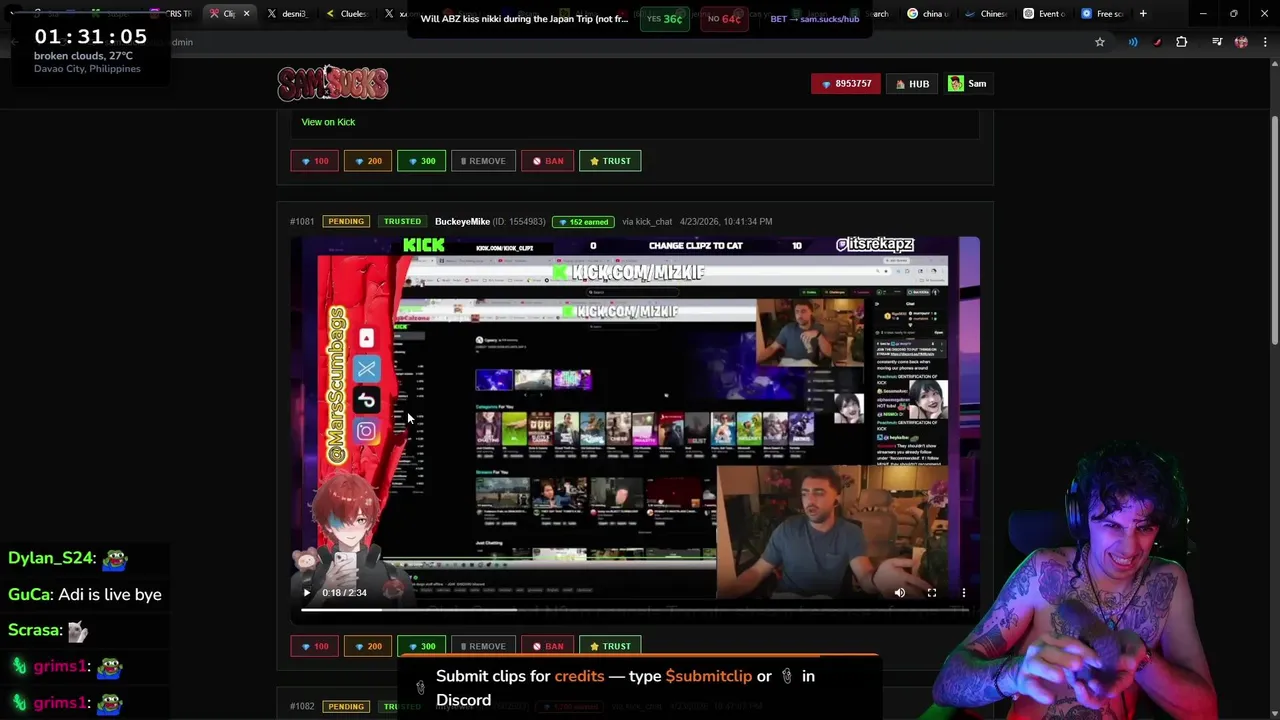Award 300 credits beneath the #1081 video
Viewport: 1280px width, 720px height.
(x=421, y=646)
